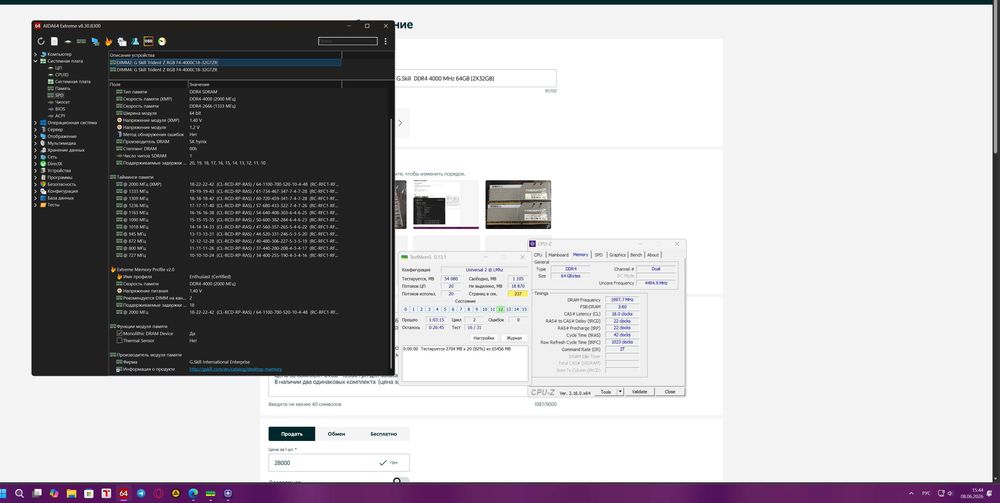The width and height of the screenshot is (1000, 503).
Task: Toggle the Thermal Sensor checkbox
Action: [119, 340]
